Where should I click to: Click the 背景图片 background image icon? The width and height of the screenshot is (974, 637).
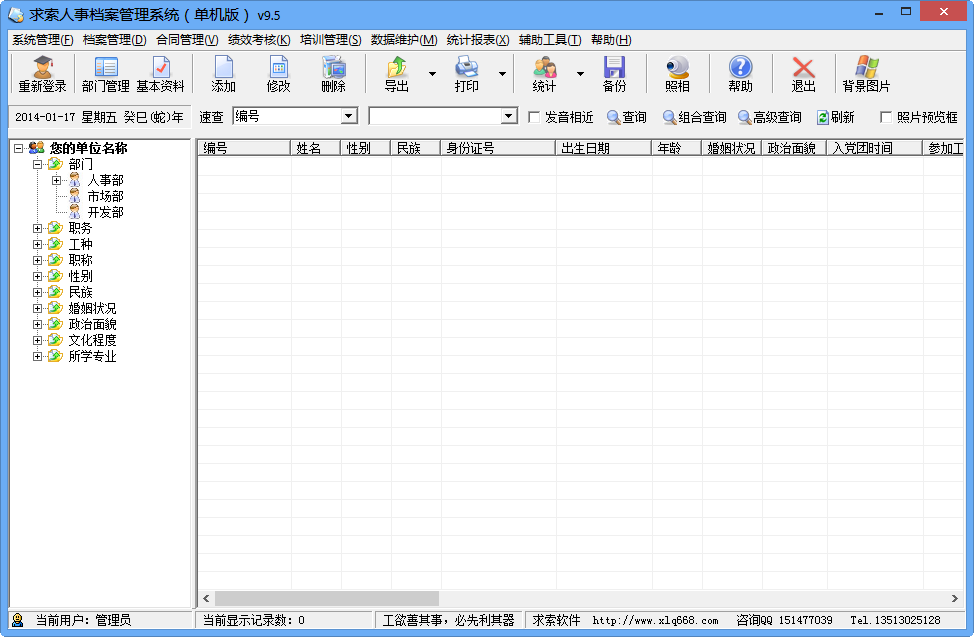(866, 74)
